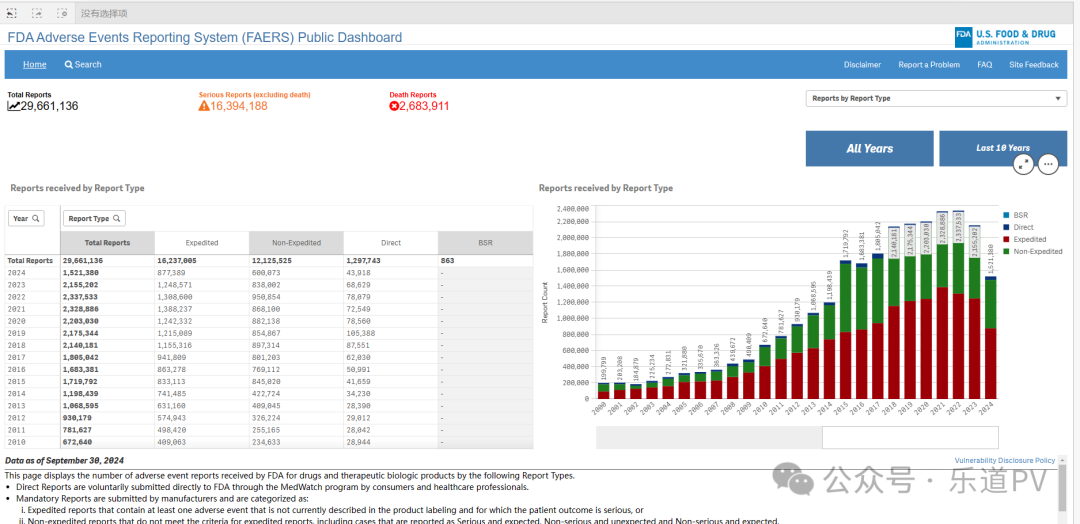1080x524 pixels.
Task: Click the step forward selection icon
Action: 37,13
